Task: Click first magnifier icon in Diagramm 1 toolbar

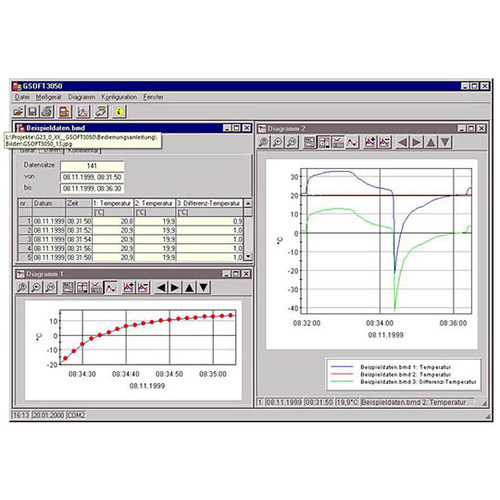Action: pyautogui.click(x=22, y=287)
